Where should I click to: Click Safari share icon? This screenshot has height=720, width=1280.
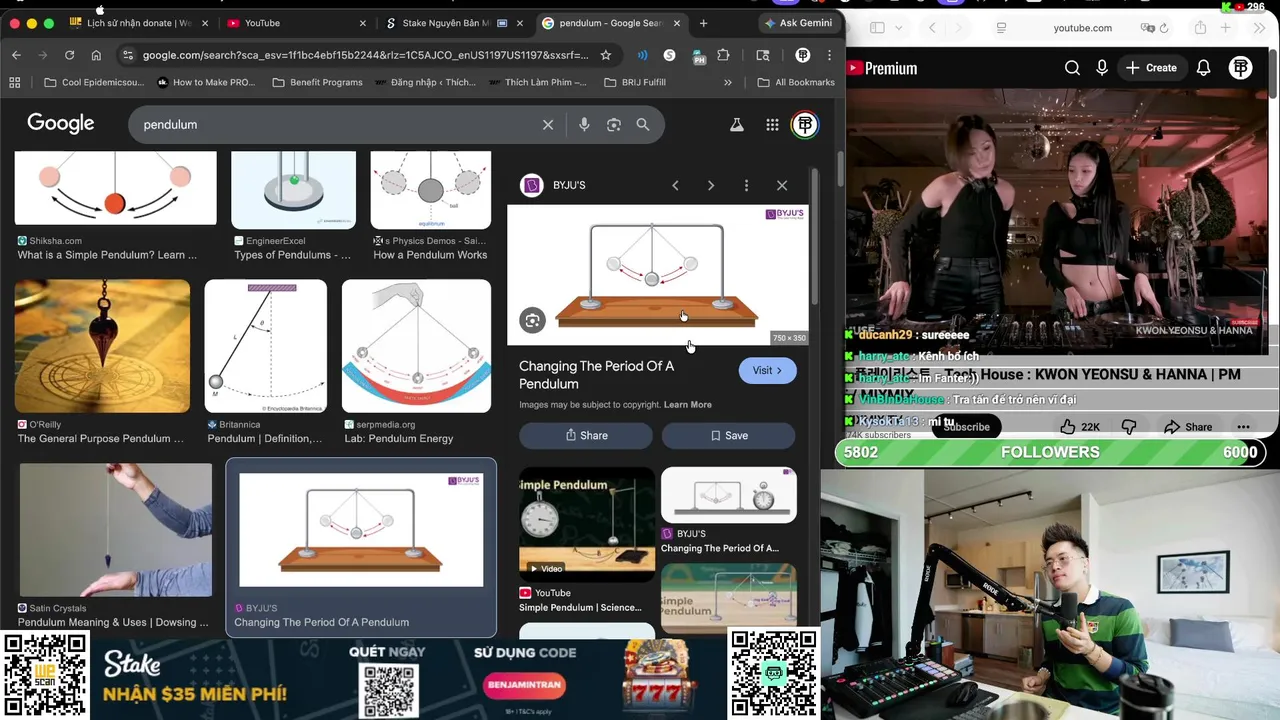1200,28
